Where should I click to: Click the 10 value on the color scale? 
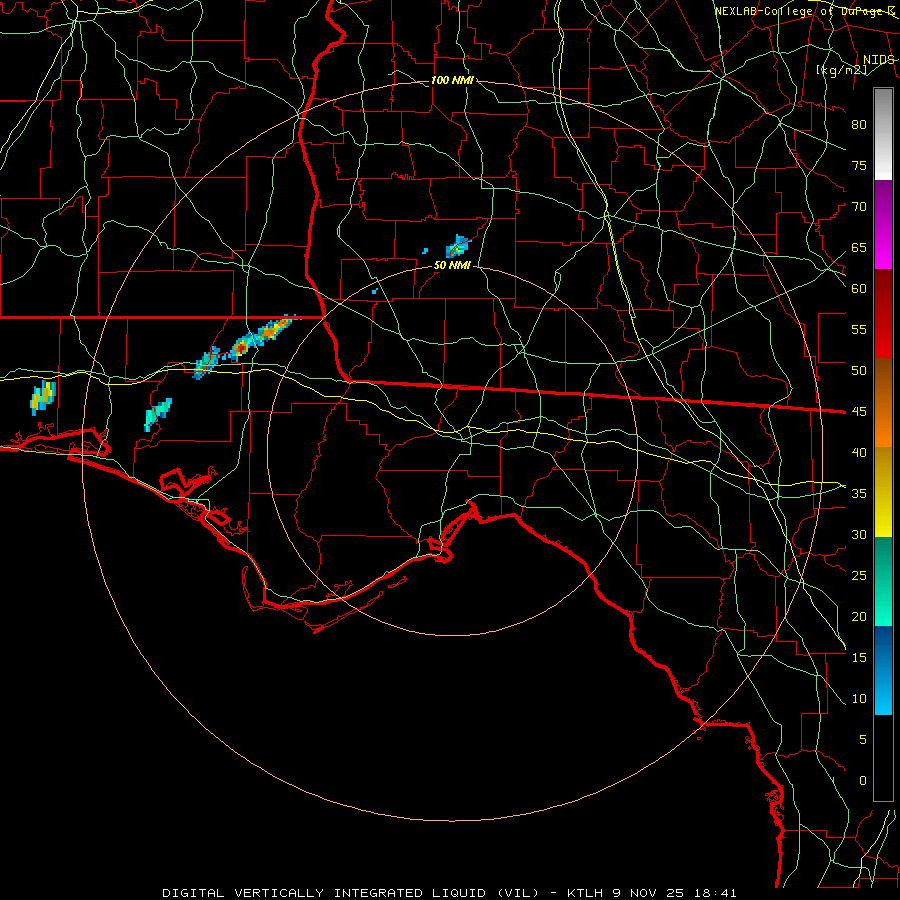[x=859, y=699]
